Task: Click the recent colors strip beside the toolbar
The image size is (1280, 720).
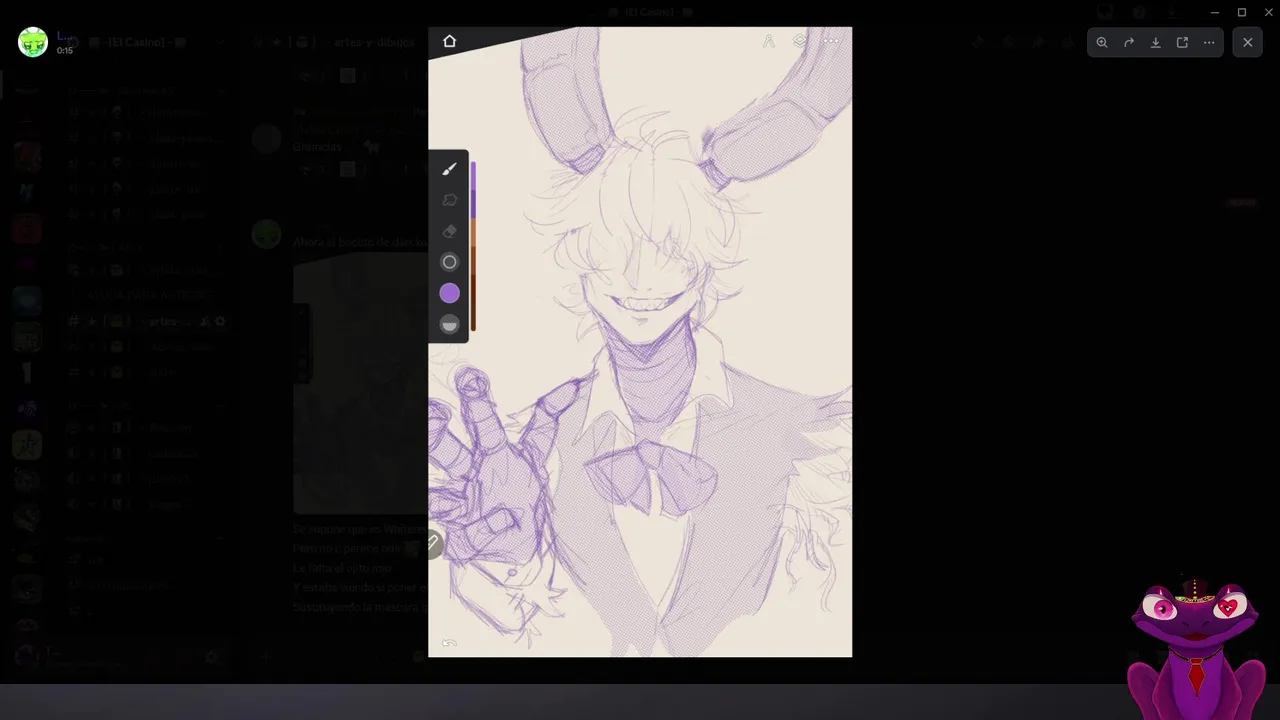Action: [x=473, y=246]
